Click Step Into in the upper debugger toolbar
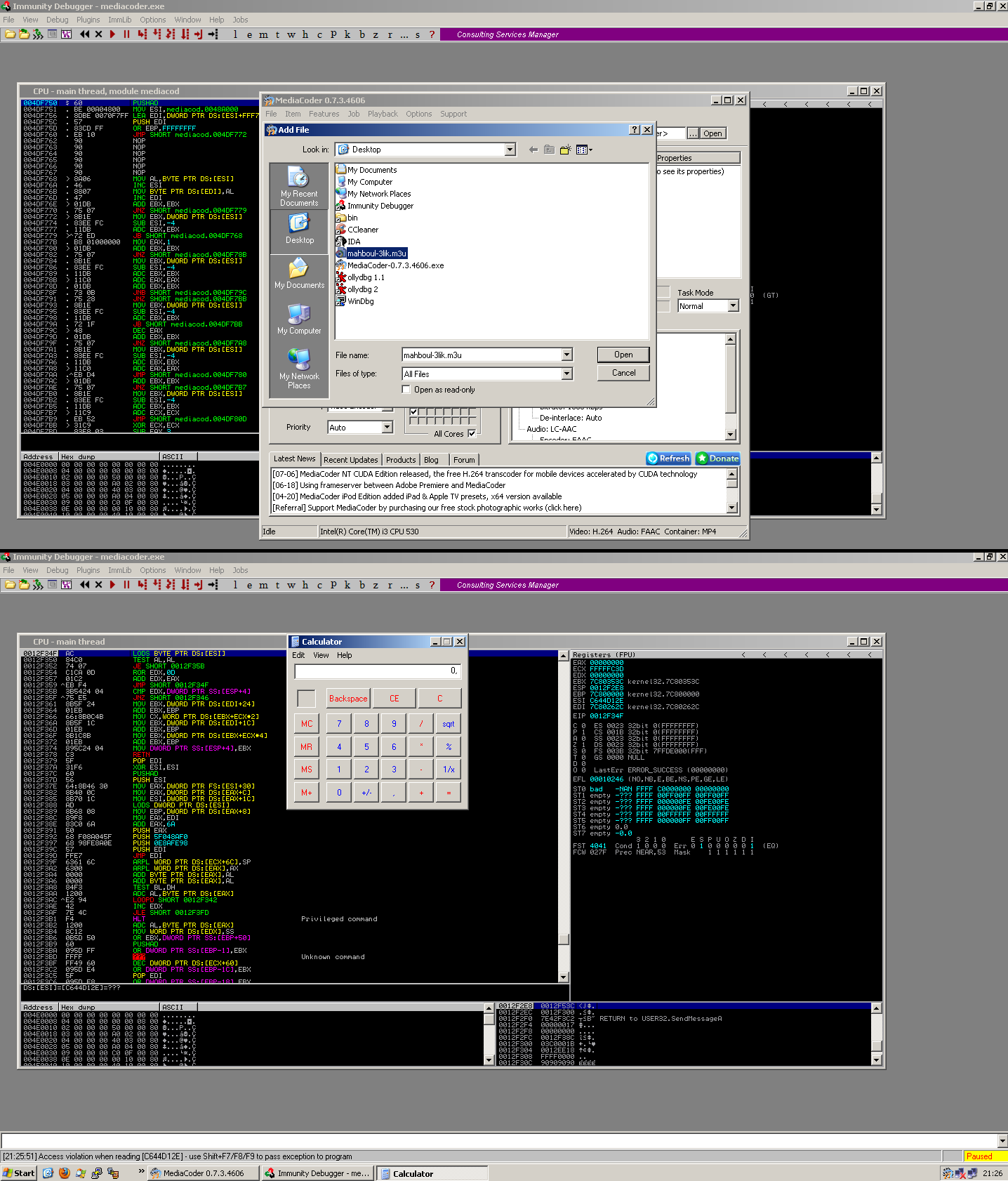This screenshot has width=1008, height=1181. (142, 34)
